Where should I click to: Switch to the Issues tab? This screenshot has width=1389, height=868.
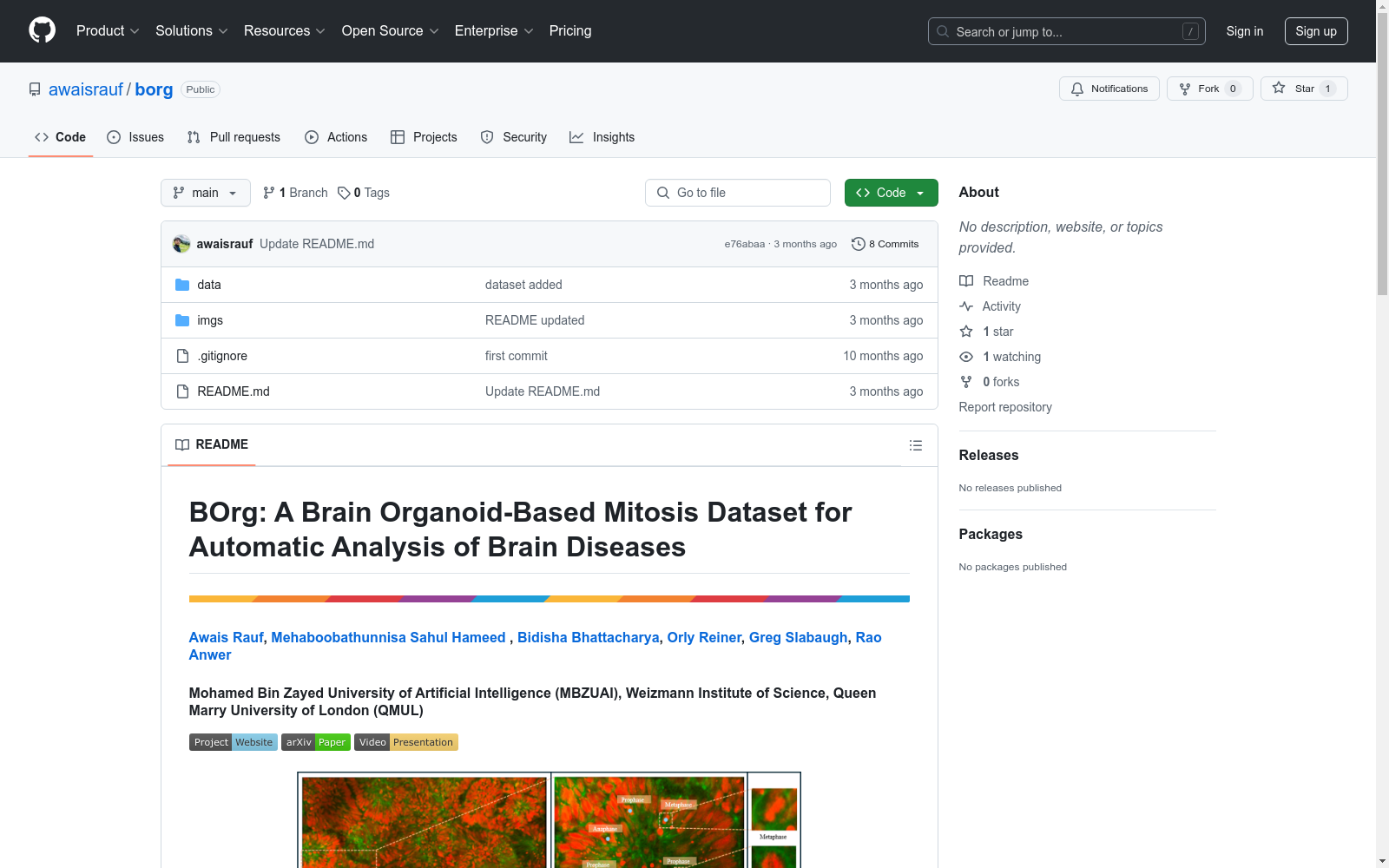[135, 137]
